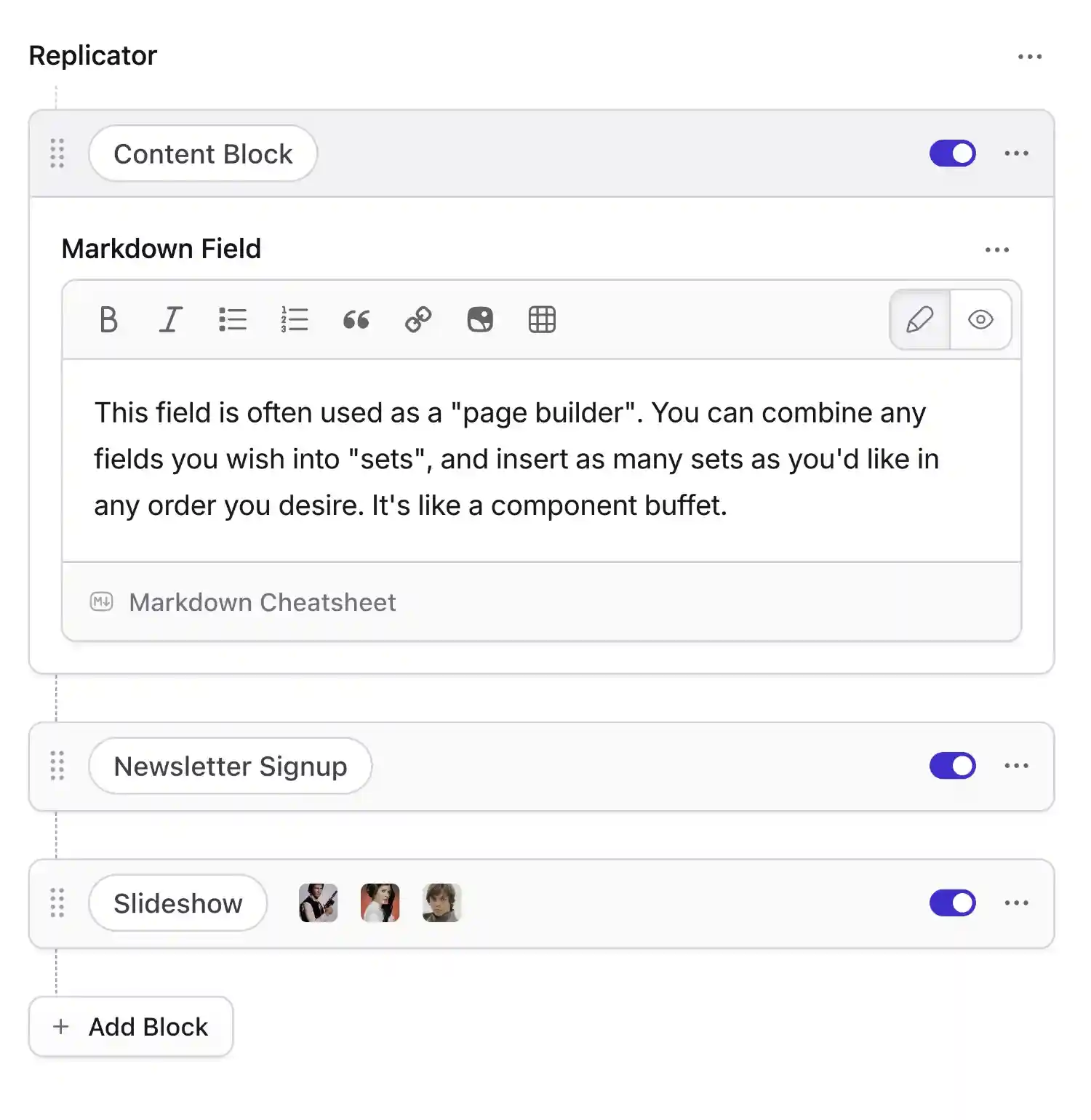Image resolution: width=1091 pixels, height=1120 pixels.
Task: Open the Slideshow block options menu
Action: click(1017, 903)
